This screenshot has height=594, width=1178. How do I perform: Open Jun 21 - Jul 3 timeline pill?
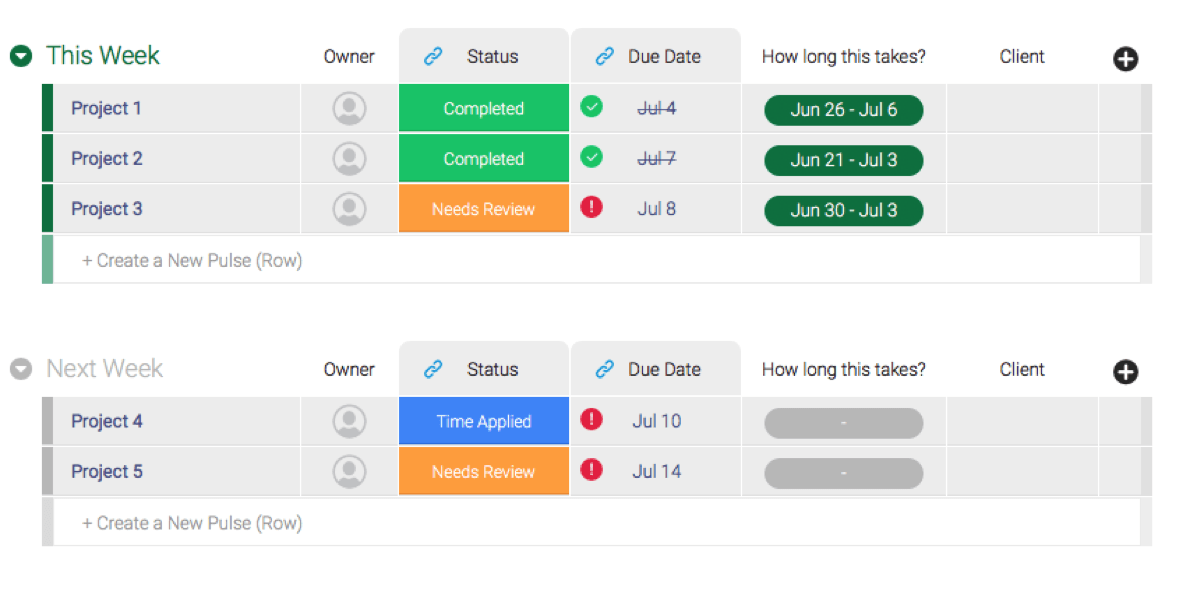coord(844,160)
